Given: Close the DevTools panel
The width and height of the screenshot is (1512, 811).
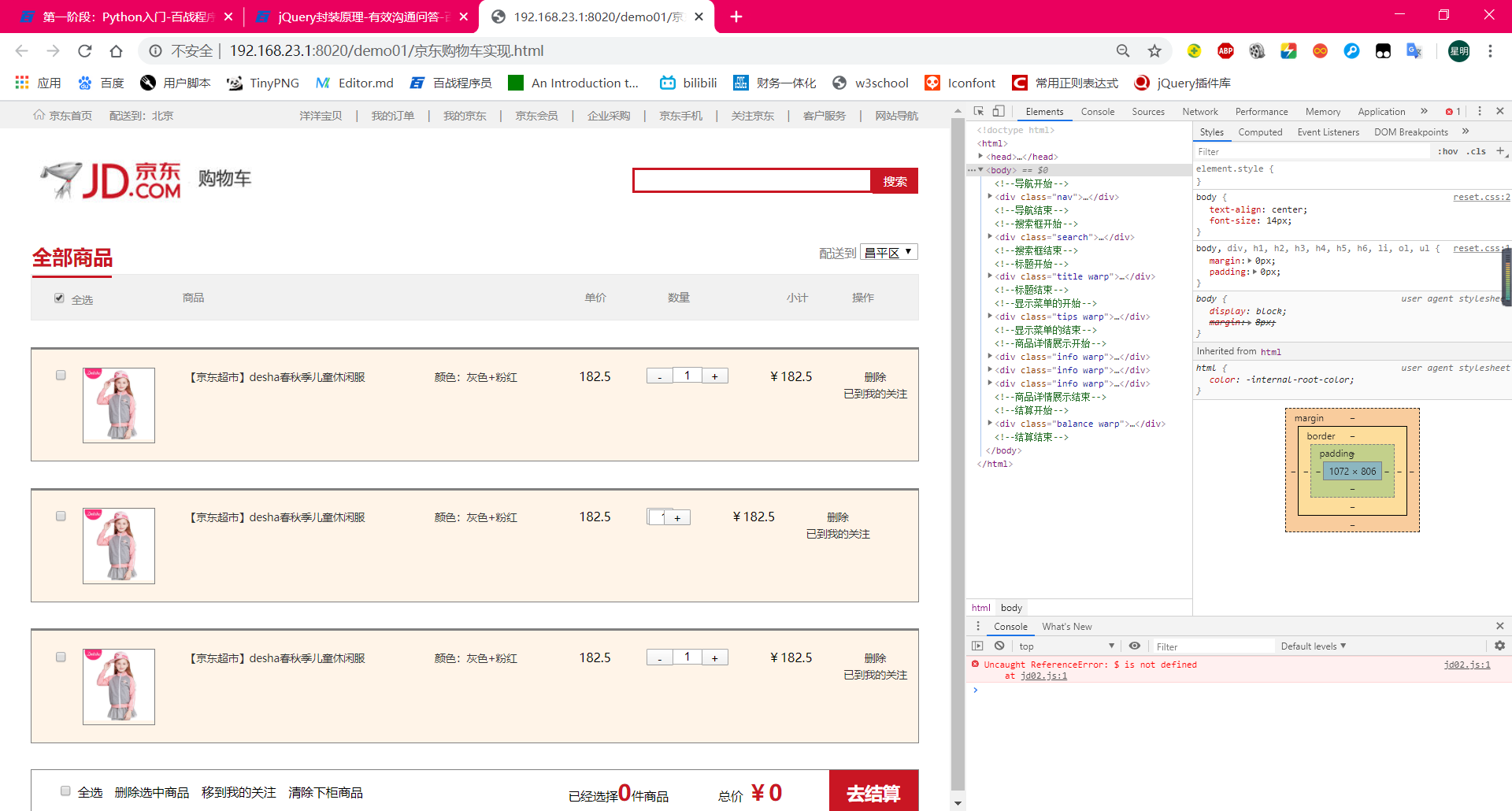Looking at the screenshot, I should tap(1500, 111).
